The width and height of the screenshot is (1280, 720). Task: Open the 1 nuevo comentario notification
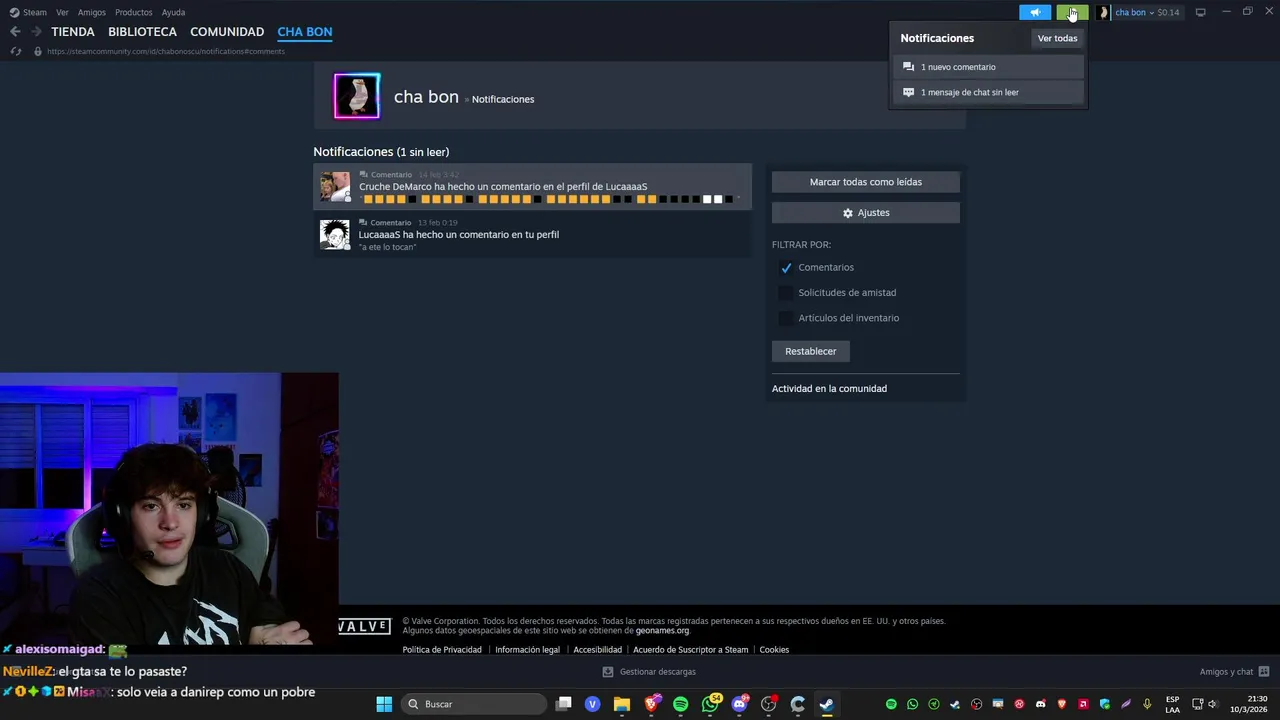[x=988, y=67]
